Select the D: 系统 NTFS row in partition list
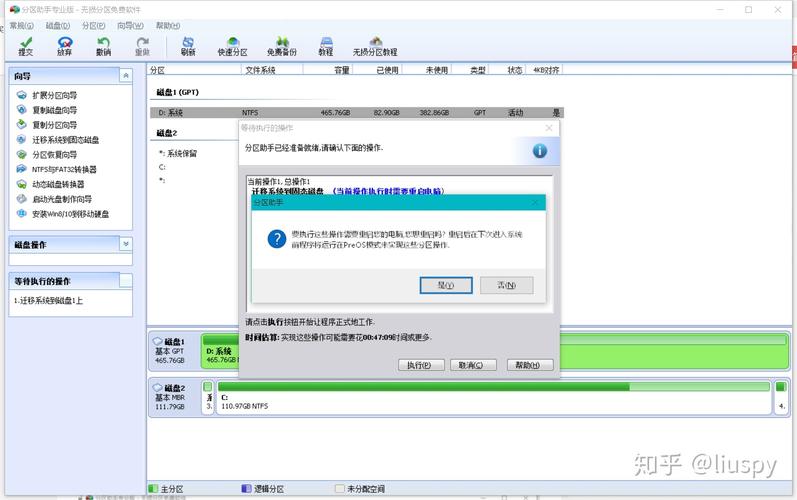This screenshot has height=500, width=797. [357, 112]
